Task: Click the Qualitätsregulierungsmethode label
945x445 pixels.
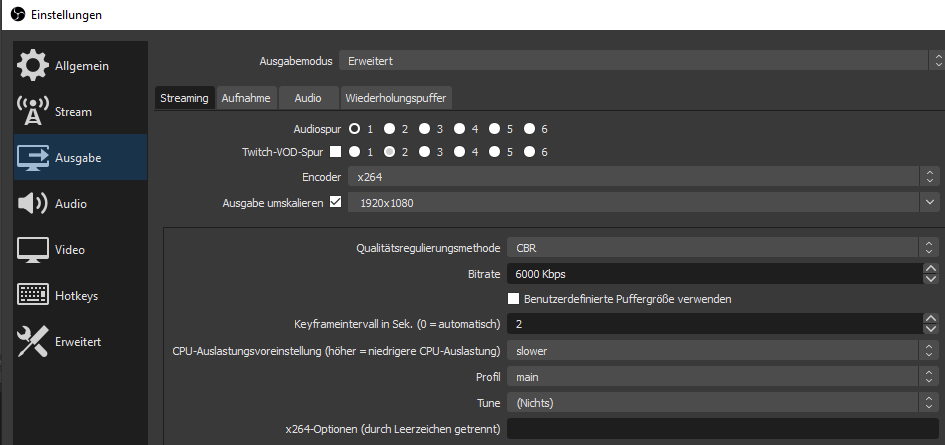Action: point(429,248)
